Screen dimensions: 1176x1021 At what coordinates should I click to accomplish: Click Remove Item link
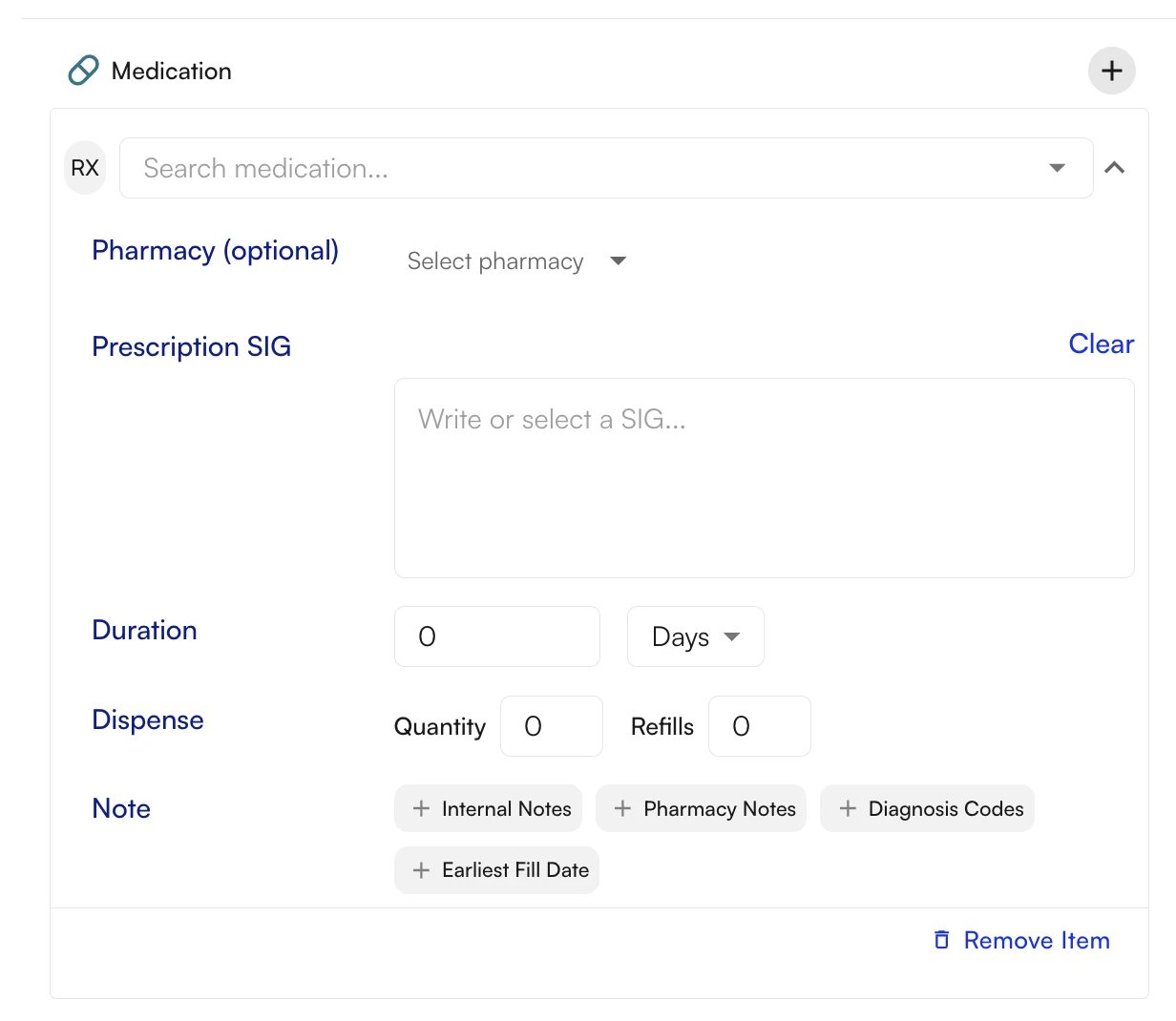1021,941
